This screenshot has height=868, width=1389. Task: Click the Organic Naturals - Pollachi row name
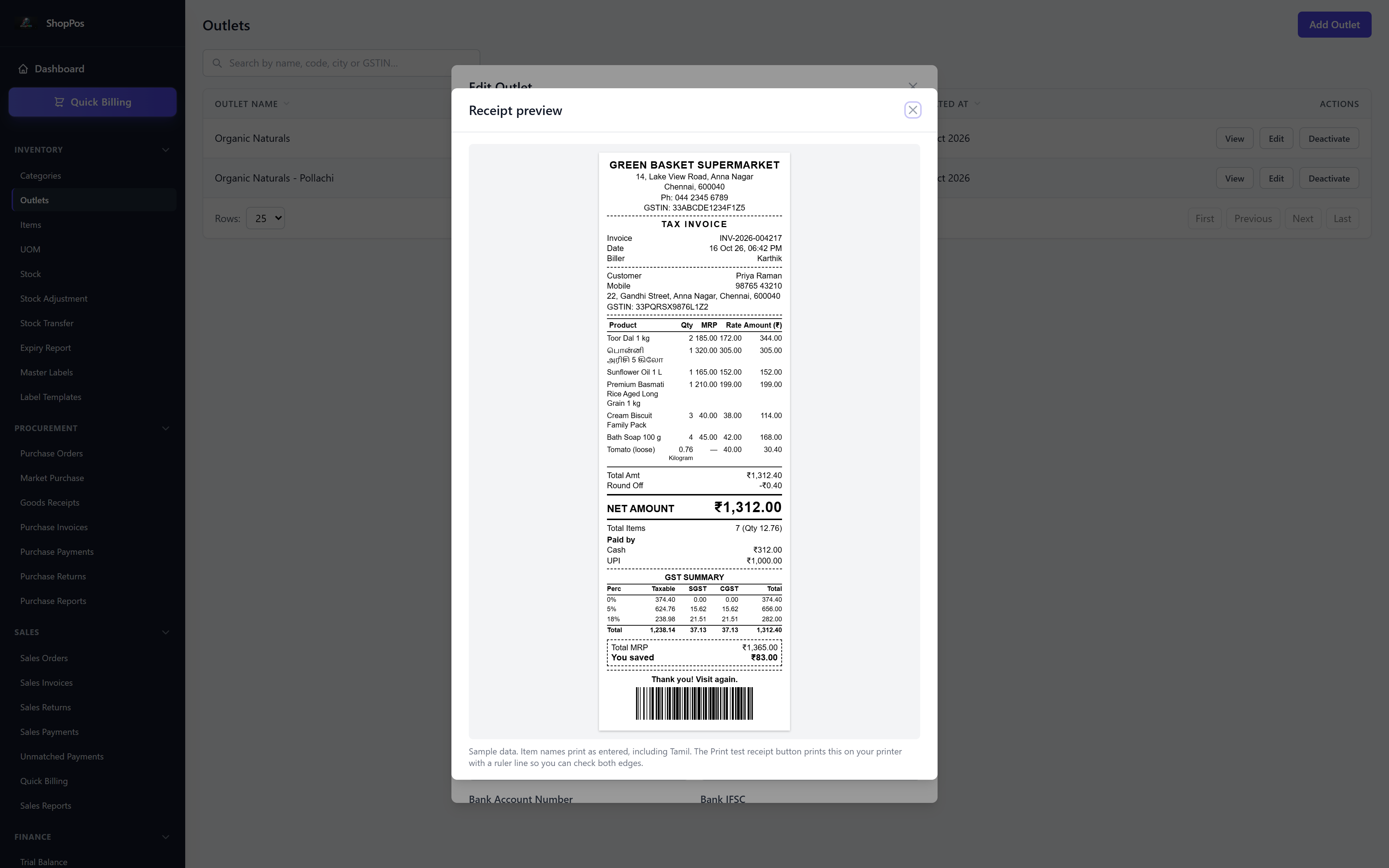click(274, 178)
